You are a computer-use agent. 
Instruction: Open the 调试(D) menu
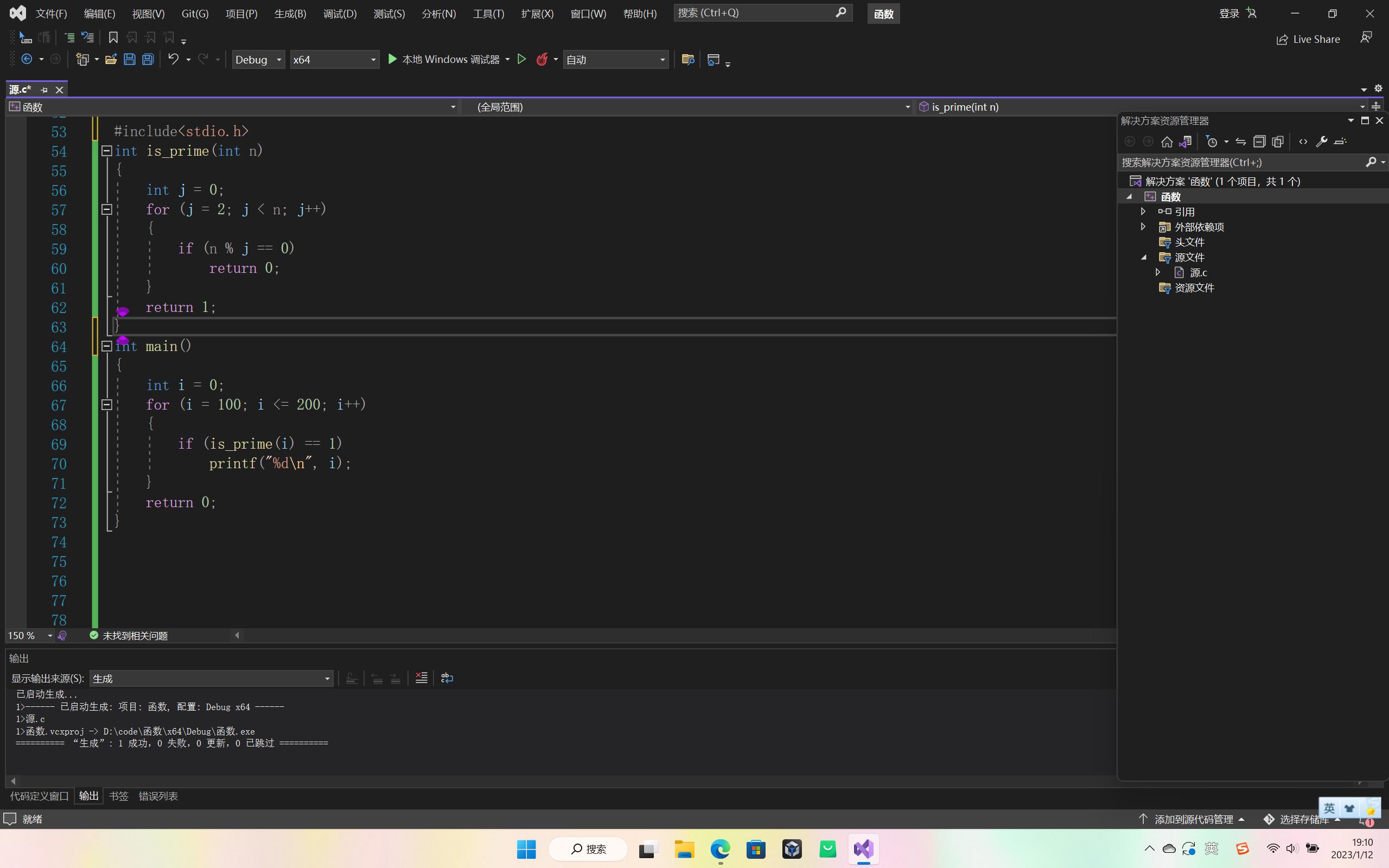pos(340,13)
